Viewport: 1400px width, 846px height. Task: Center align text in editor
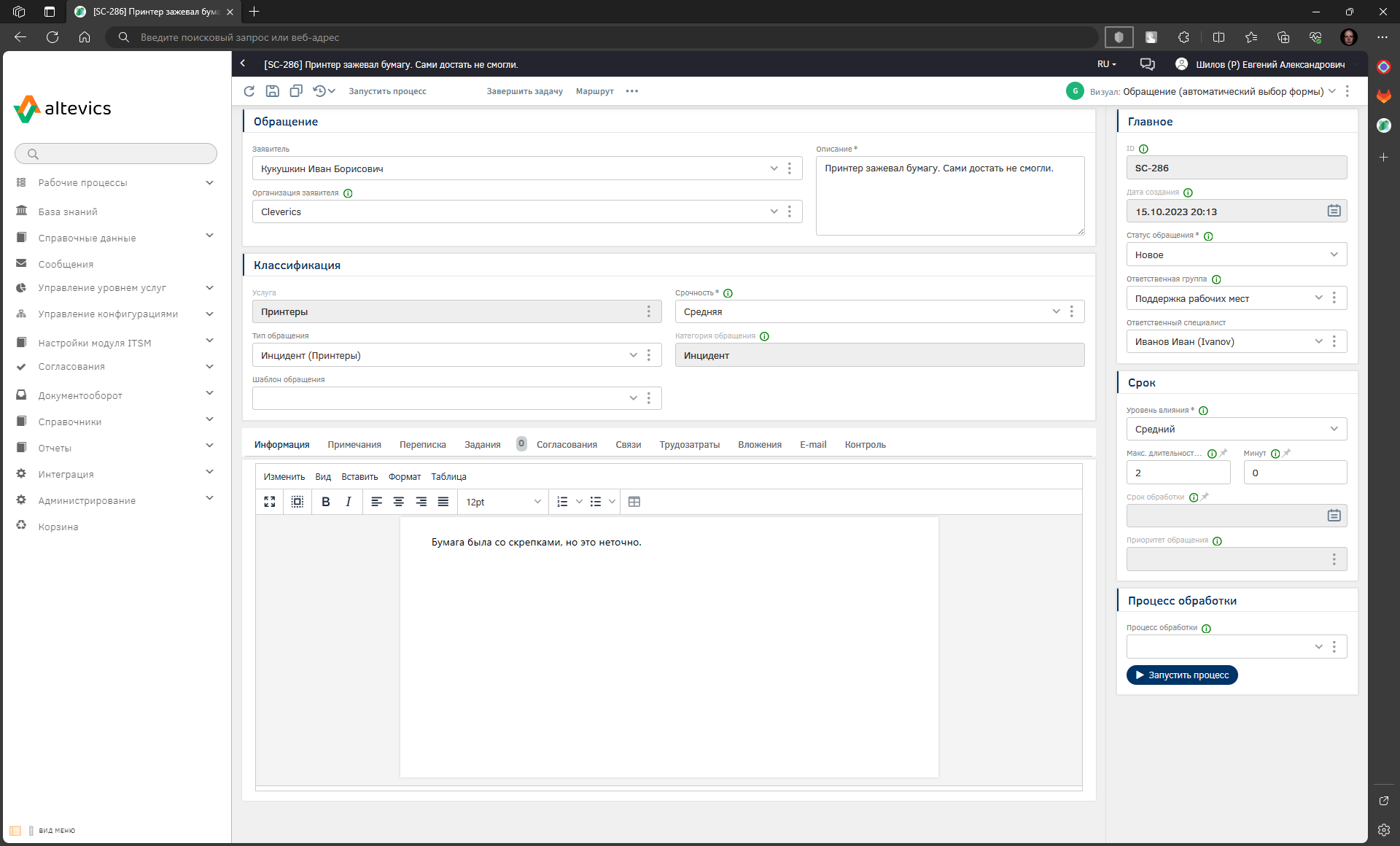pos(399,502)
